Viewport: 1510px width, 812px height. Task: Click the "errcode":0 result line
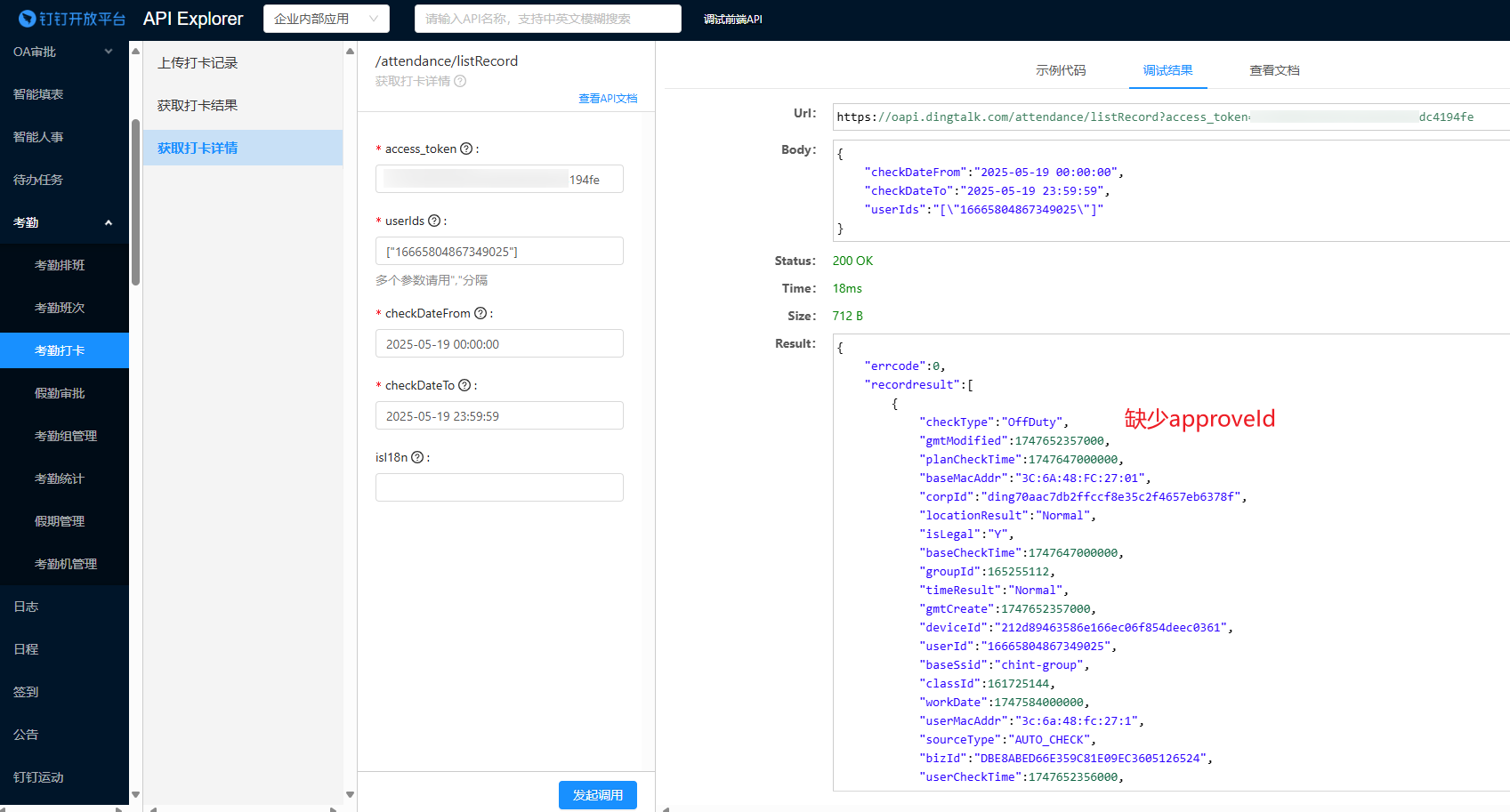click(905, 366)
